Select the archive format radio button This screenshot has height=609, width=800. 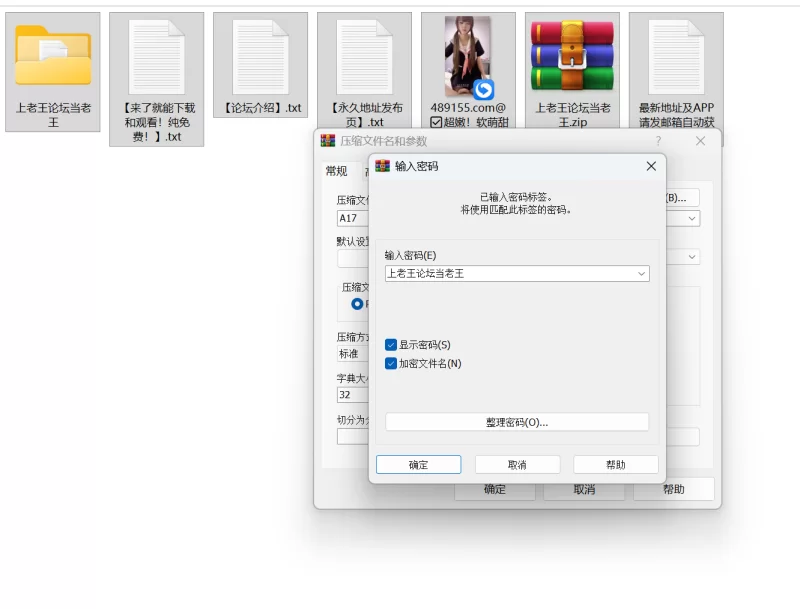pos(357,304)
